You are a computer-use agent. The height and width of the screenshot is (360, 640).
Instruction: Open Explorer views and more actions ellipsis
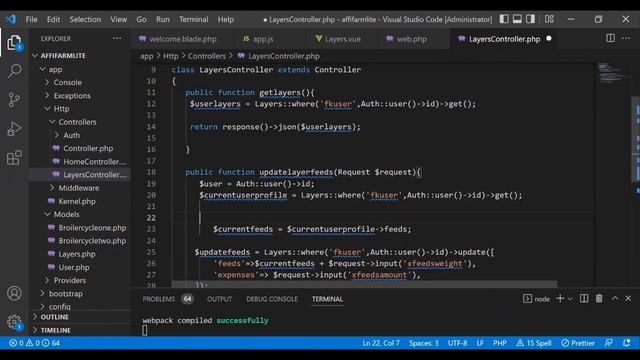pos(117,38)
